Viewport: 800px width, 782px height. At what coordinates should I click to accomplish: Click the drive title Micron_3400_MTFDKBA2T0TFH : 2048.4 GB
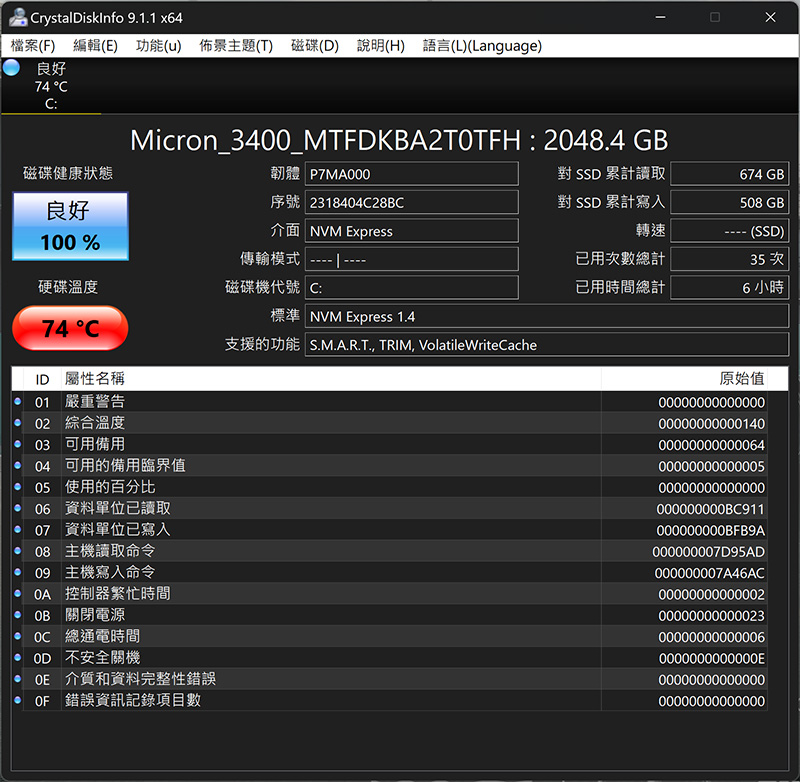pyautogui.click(x=399, y=140)
